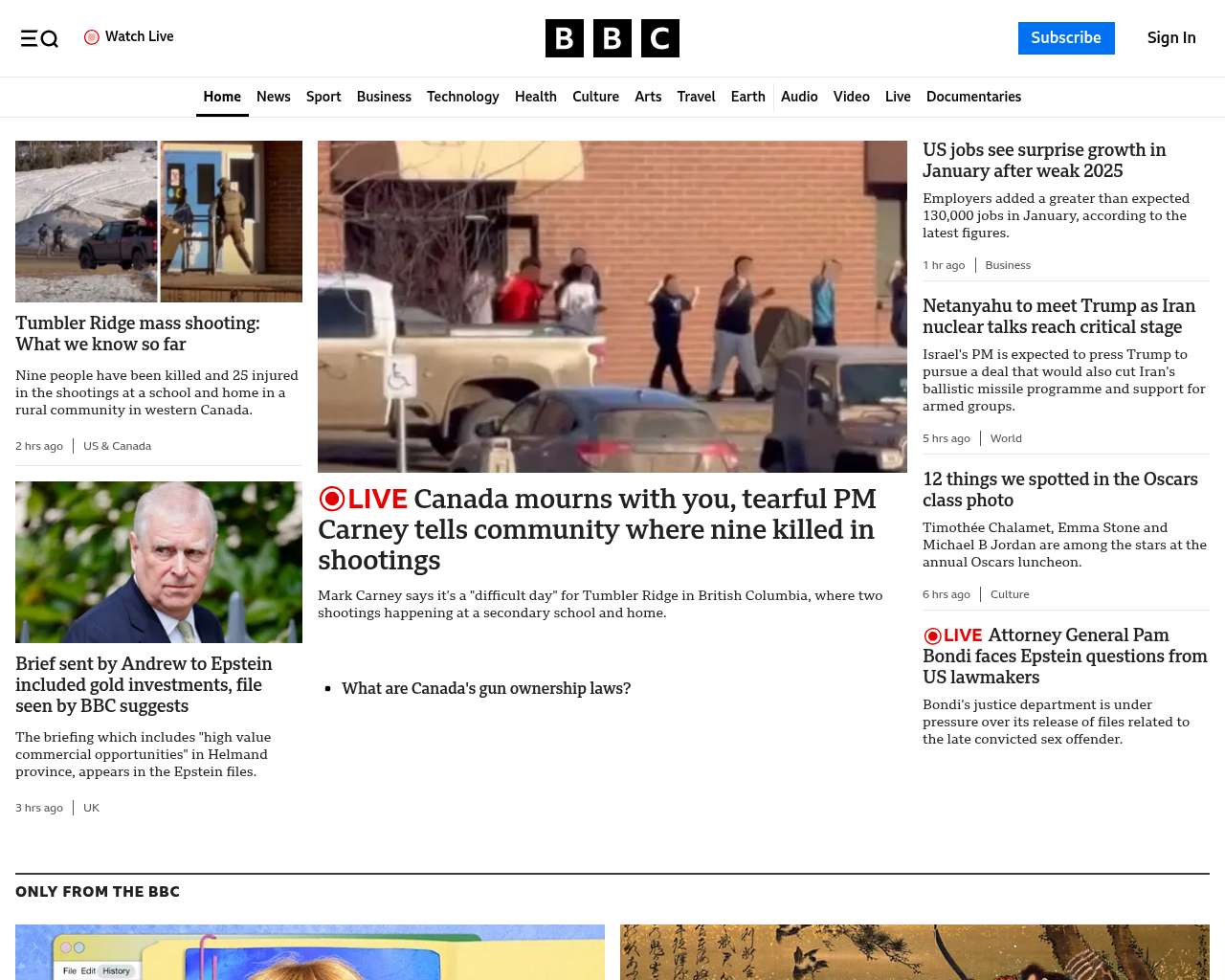Click the Prince Andrew photo thumbnail
The image size is (1225, 980).
pyautogui.click(x=159, y=562)
